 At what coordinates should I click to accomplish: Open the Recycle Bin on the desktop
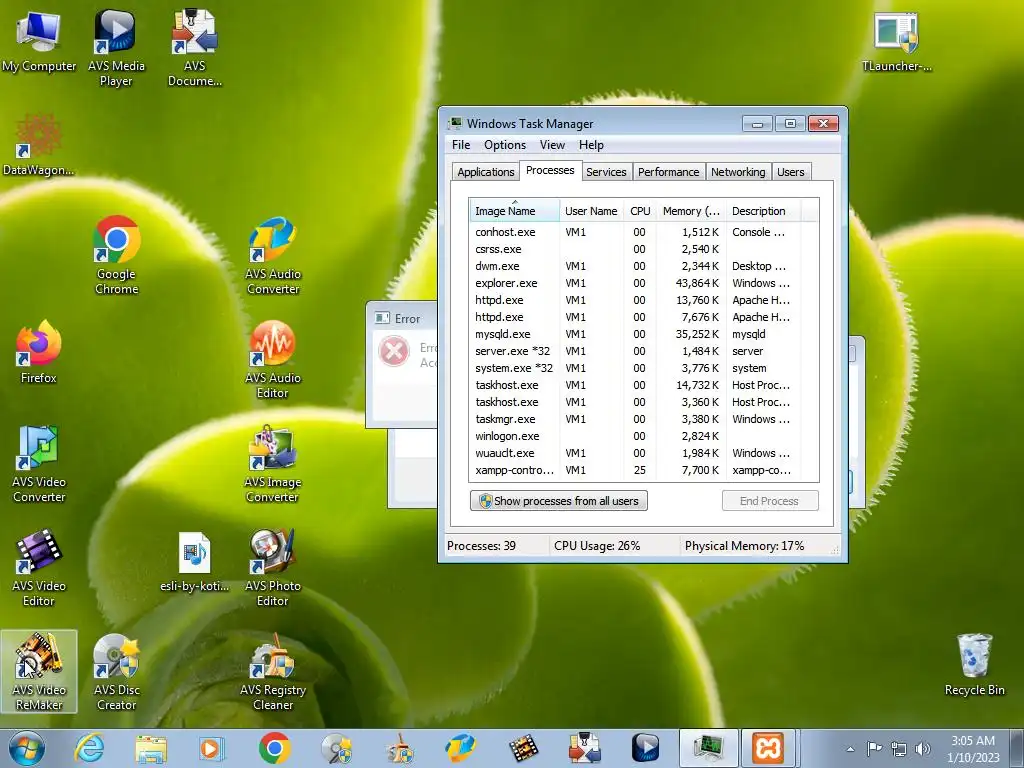[974, 665]
